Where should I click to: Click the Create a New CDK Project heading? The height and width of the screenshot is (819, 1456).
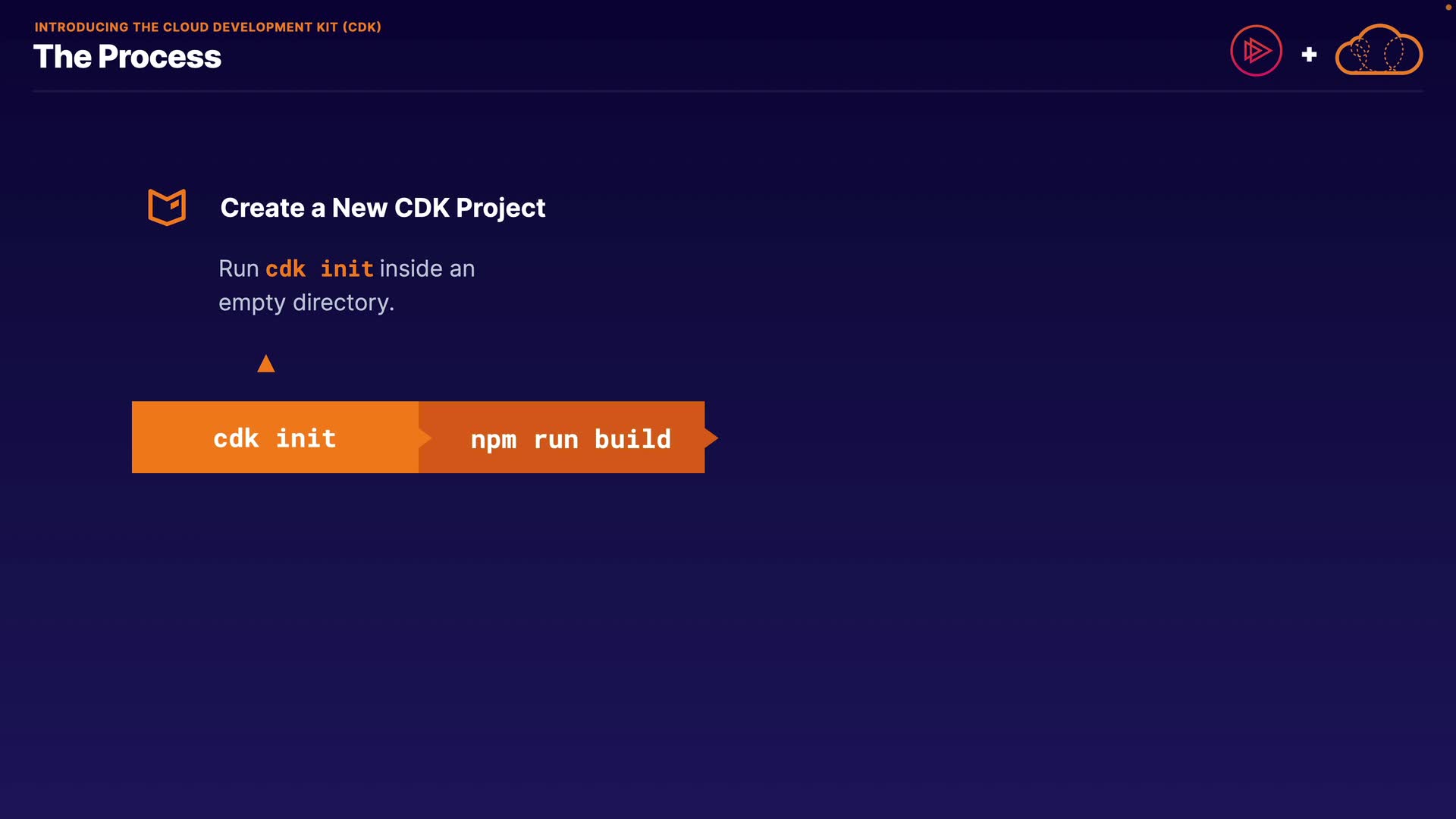pyautogui.click(x=382, y=208)
